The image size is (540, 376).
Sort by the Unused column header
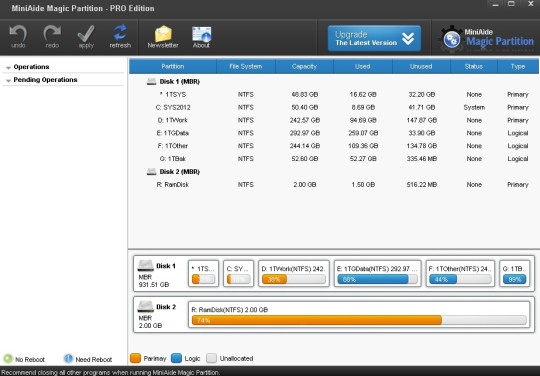421,66
